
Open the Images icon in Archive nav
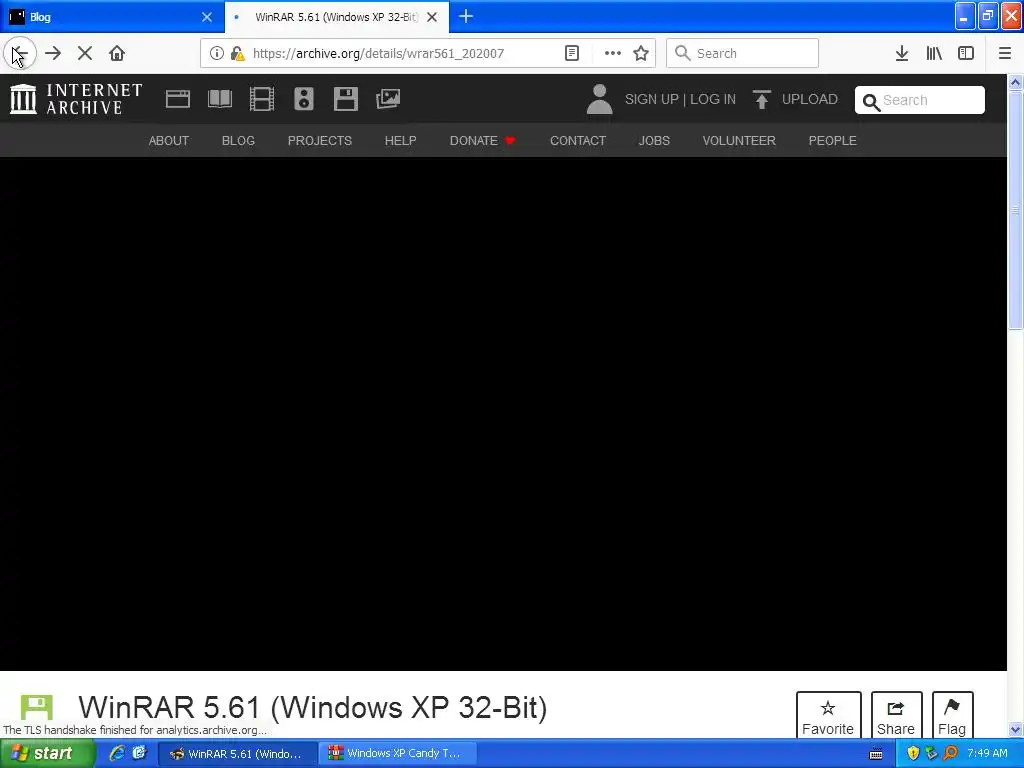click(388, 99)
